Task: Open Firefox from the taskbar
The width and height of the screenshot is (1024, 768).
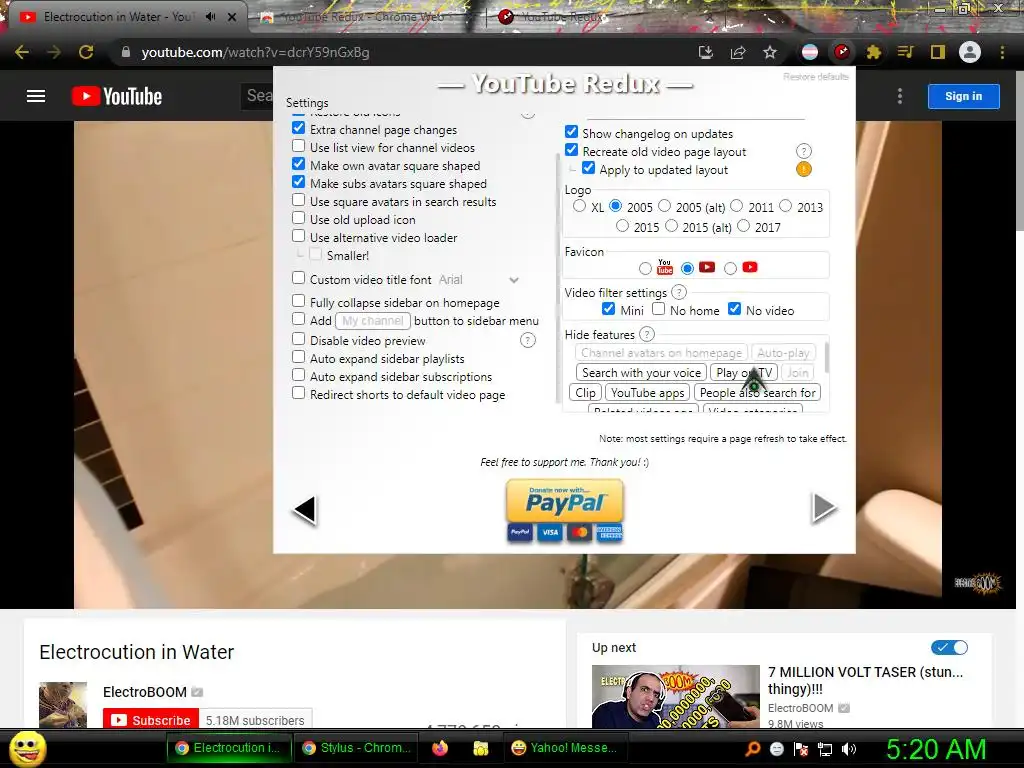Action: point(440,748)
